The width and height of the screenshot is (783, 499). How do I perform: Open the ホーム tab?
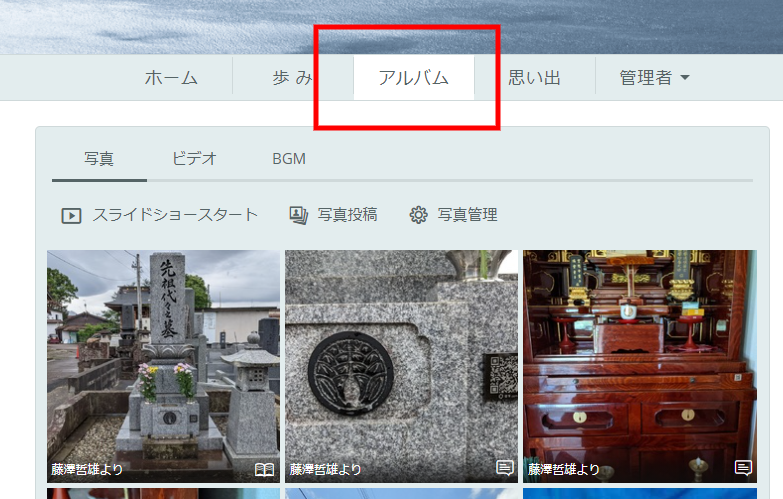click(x=171, y=78)
